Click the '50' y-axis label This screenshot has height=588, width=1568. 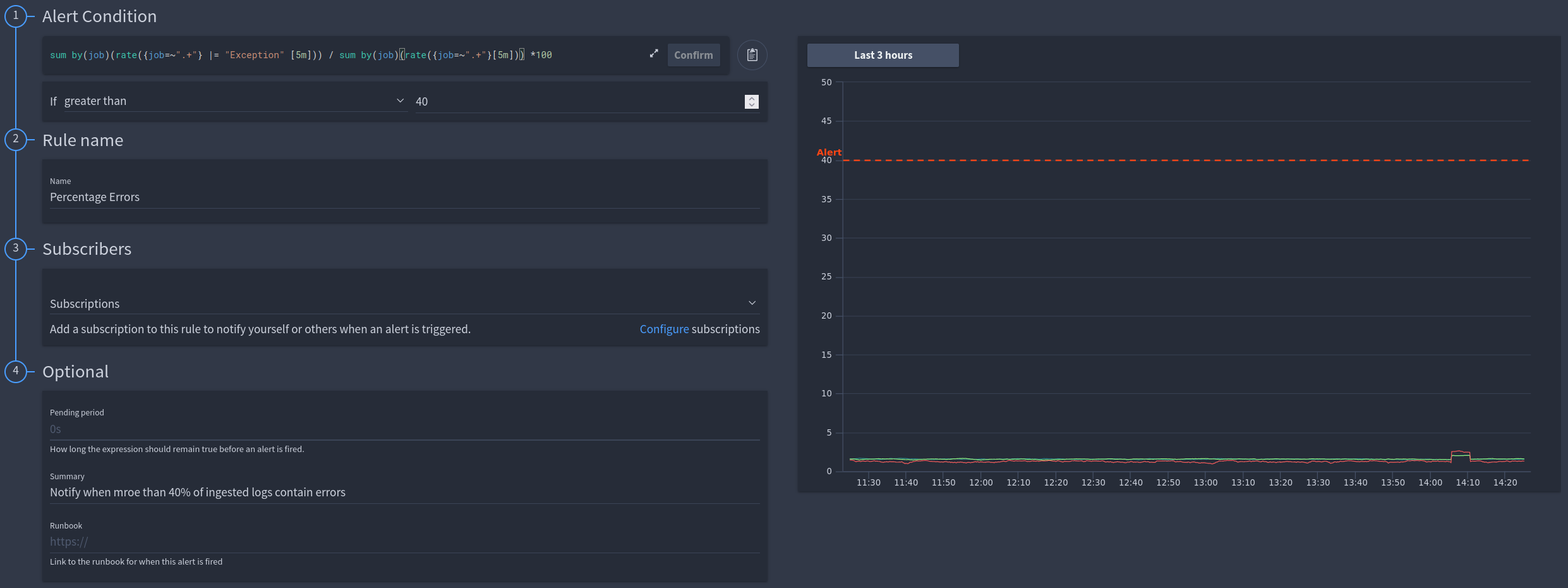point(826,82)
